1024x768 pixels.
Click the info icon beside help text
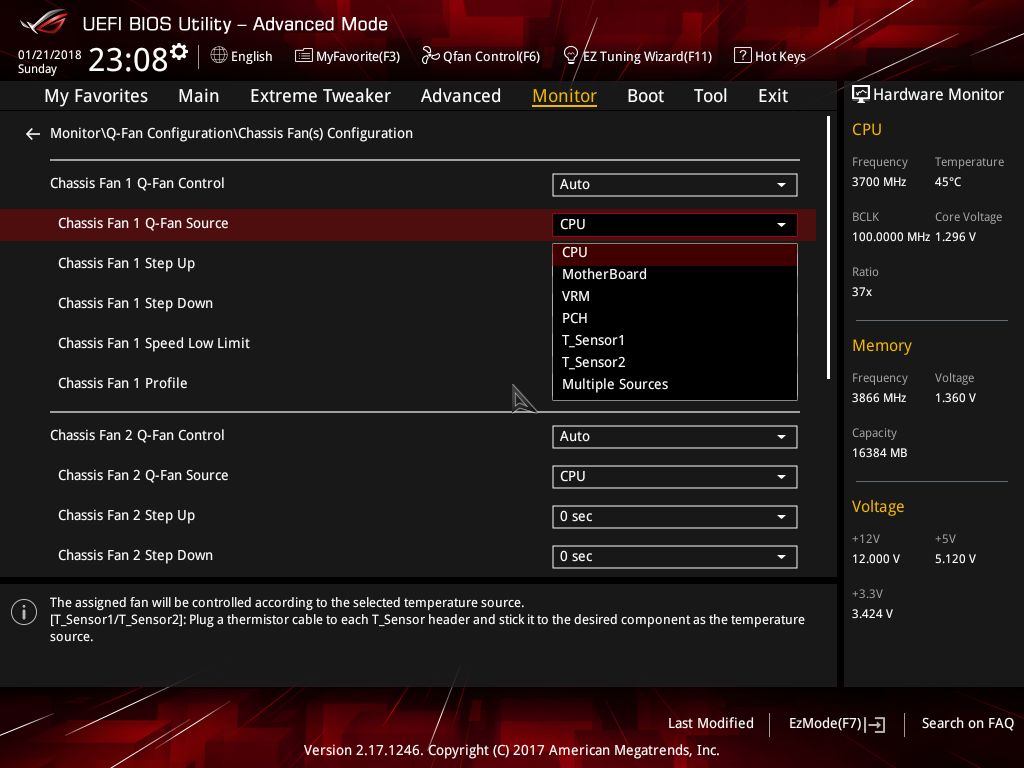click(24, 612)
